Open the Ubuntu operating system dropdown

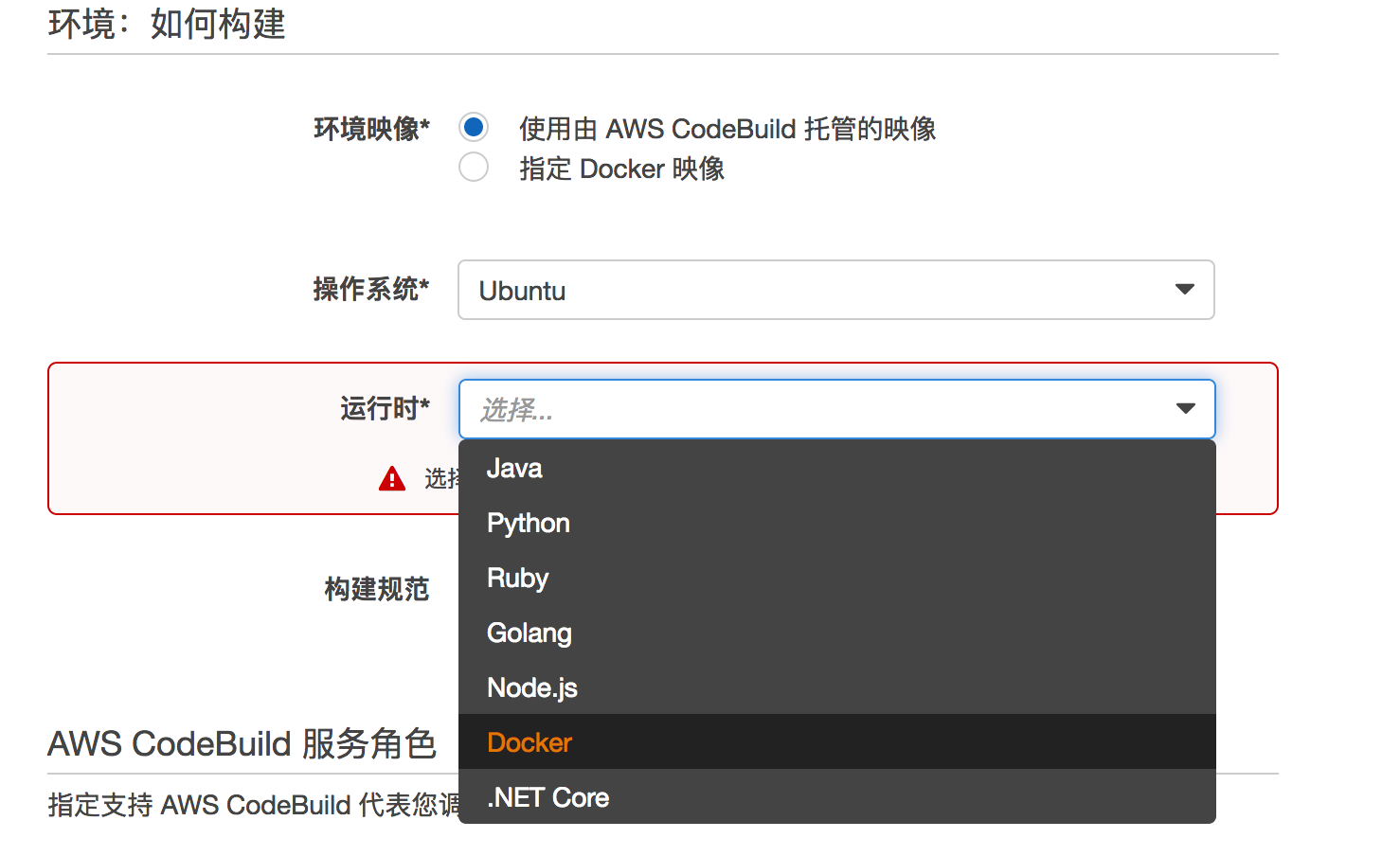click(x=815, y=290)
